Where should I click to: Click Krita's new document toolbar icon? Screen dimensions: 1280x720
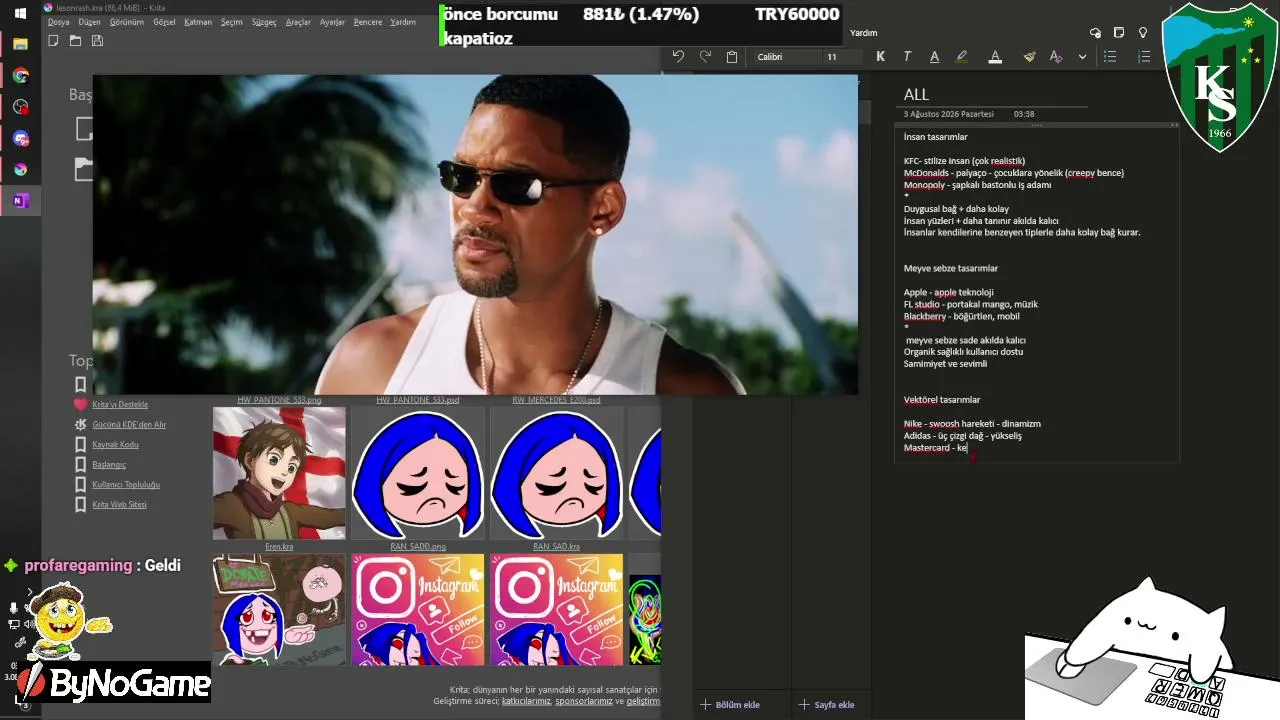point(53,41)
